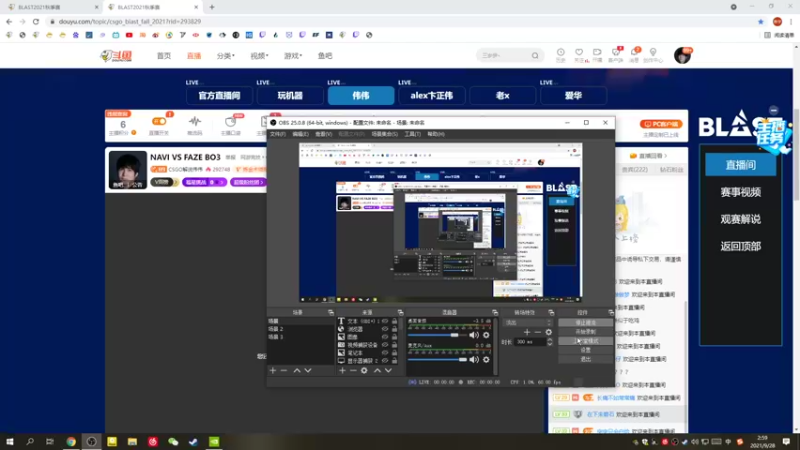
Task: Open the 淡出 transition type dropdown
Action: click(528, 322)
